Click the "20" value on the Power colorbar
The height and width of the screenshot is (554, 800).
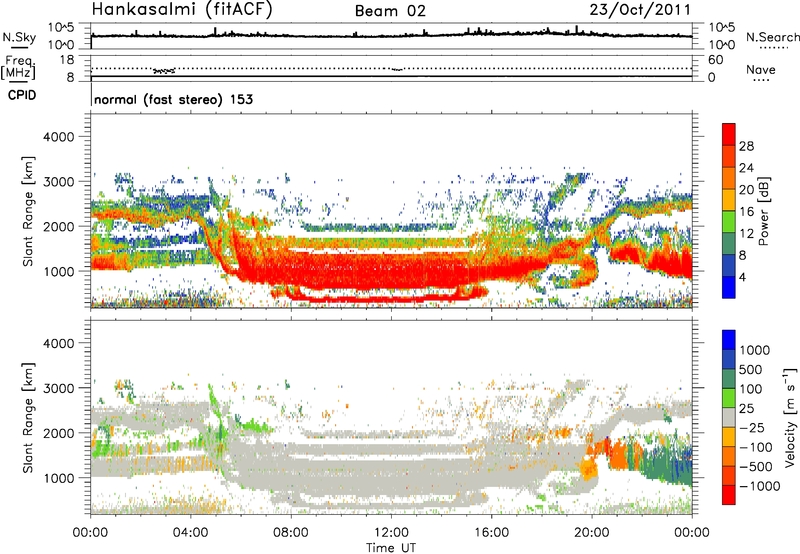pyautogui.click(x=746, y=190)
